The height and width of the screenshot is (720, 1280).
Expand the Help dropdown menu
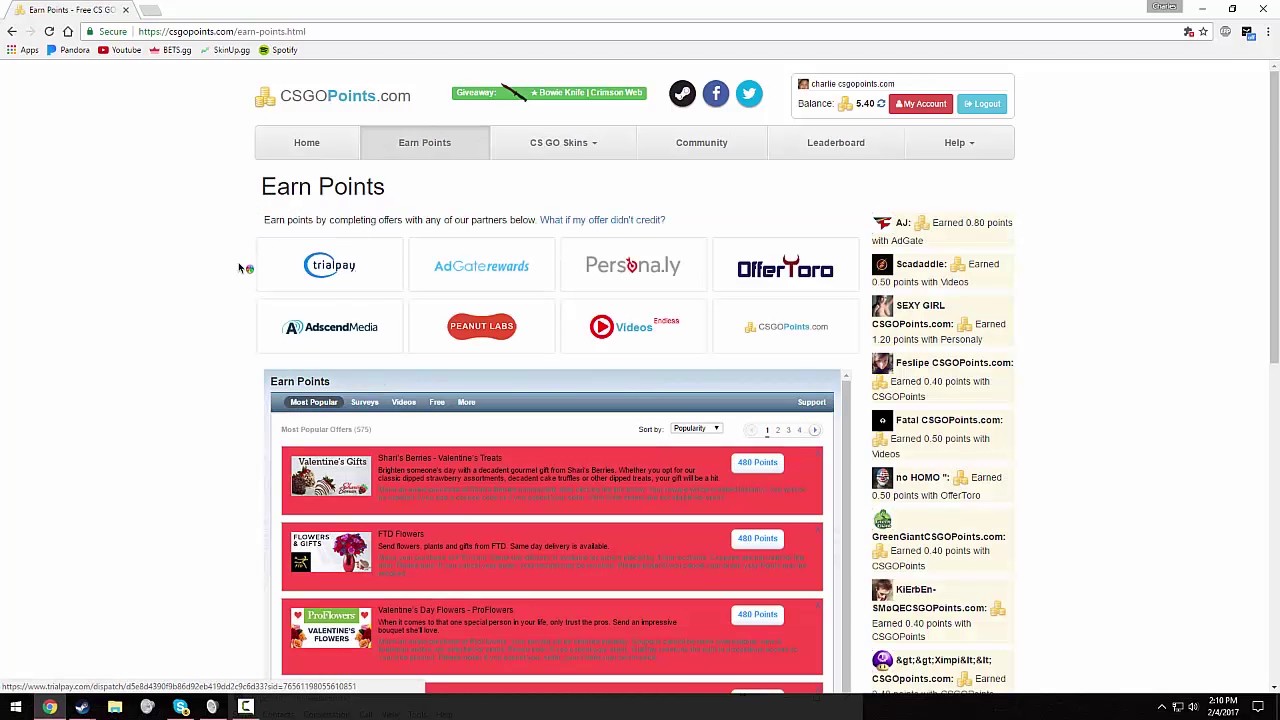click(x=959, y=143)
